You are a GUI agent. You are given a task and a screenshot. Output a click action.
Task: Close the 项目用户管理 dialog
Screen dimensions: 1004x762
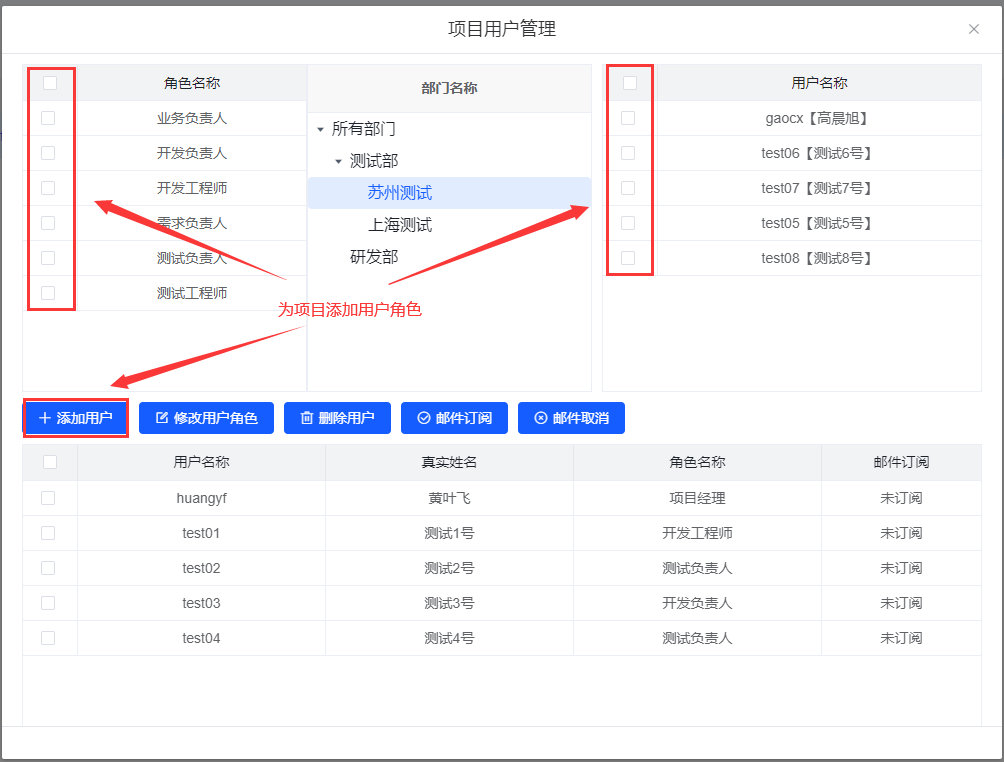[973, 29]
